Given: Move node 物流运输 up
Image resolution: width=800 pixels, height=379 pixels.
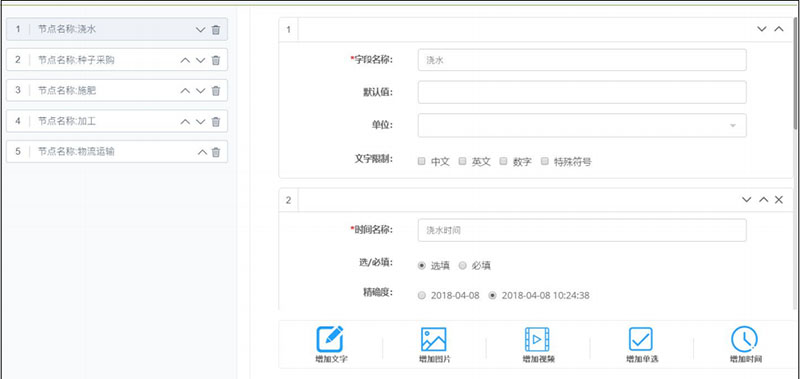Looking at the screenshot, I should coord(202,152).
